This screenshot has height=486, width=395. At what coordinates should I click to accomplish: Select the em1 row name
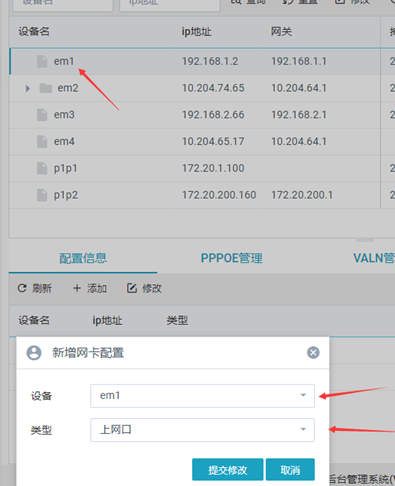tap(64, 61)
